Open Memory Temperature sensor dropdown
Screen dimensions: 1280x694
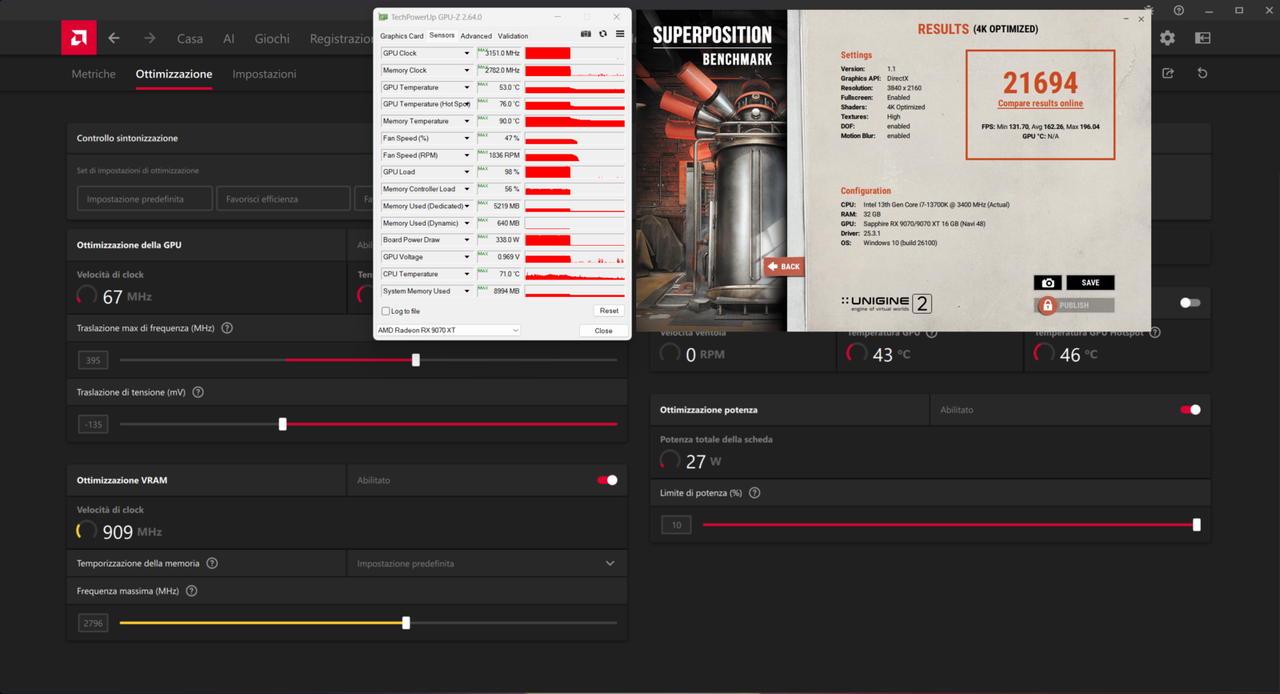pyautogui.click(x=466, y=121)
